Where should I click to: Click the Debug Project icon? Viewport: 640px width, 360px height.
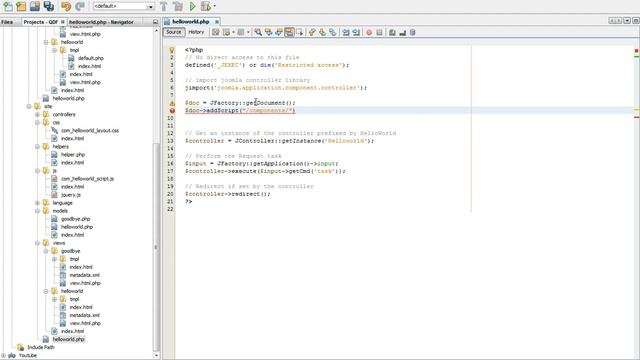(x=205, y=6)
